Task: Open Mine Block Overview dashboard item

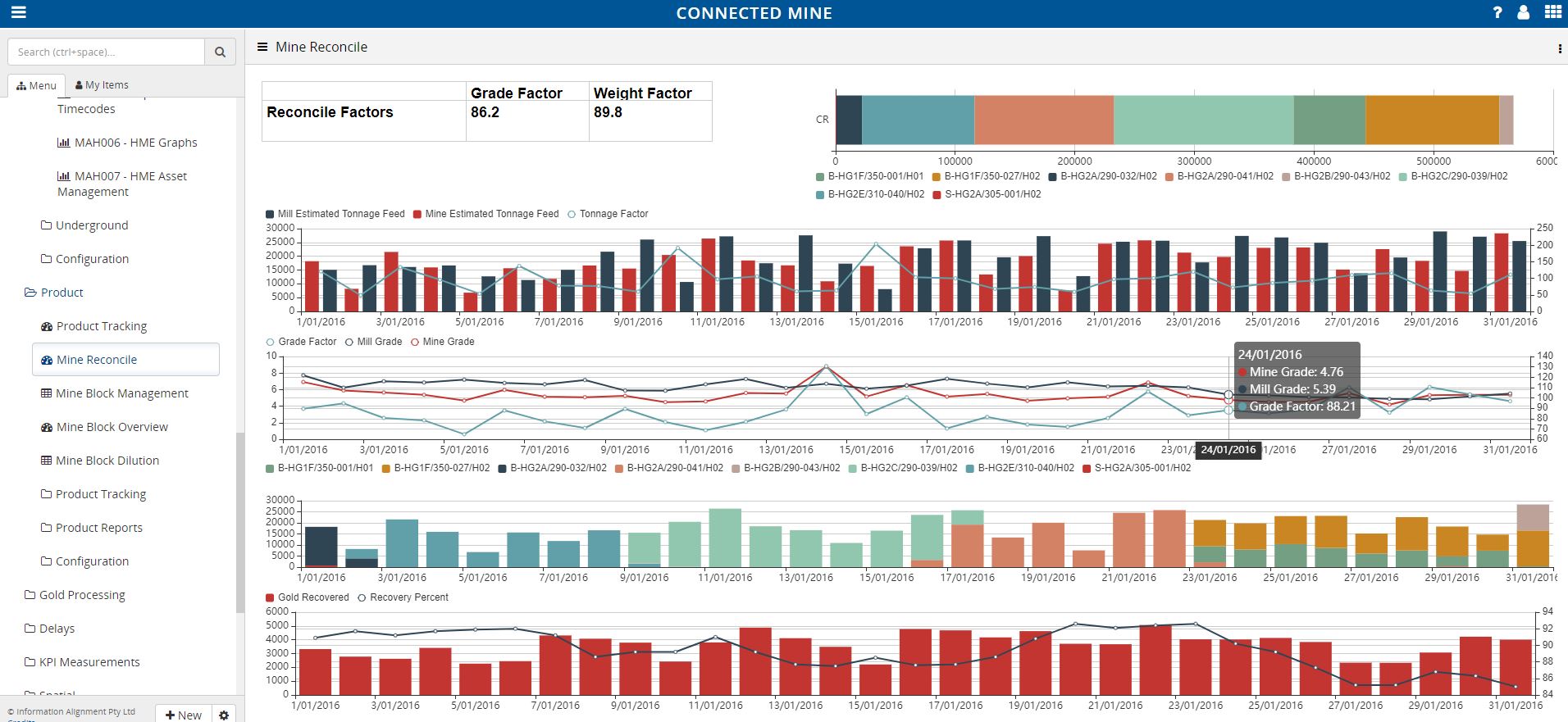Action: 104,427
